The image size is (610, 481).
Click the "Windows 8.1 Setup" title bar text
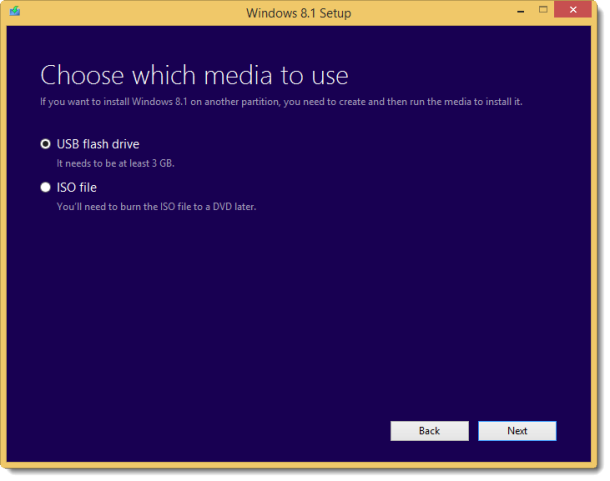pos(298,13)
